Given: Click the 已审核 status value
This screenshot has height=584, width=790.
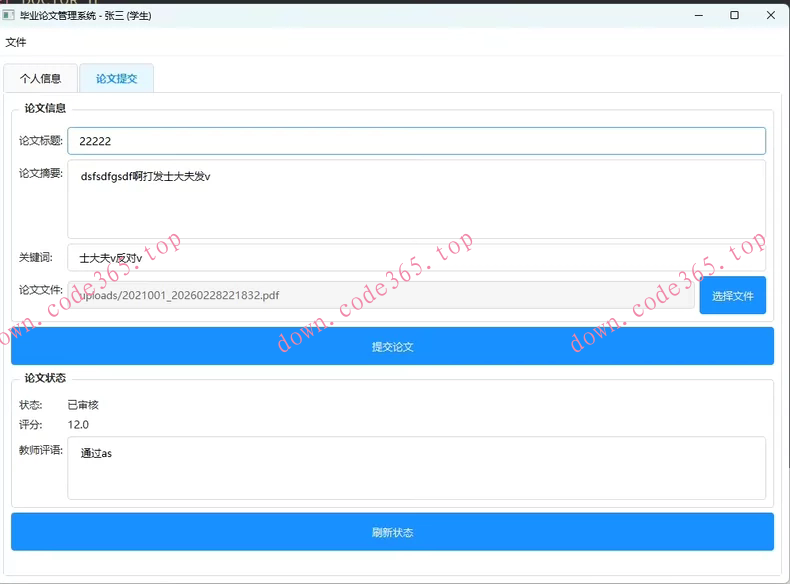Looking at the screenshot, I should [83, 405].
